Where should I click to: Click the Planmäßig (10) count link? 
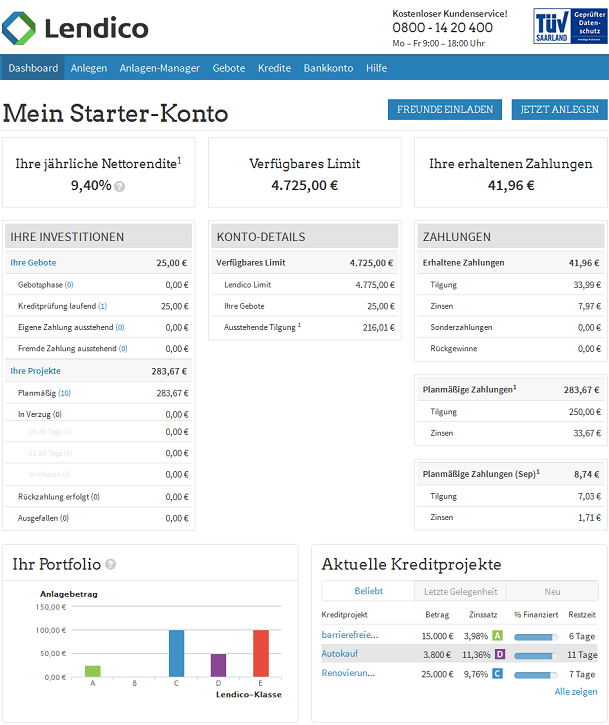click(64, 393)
